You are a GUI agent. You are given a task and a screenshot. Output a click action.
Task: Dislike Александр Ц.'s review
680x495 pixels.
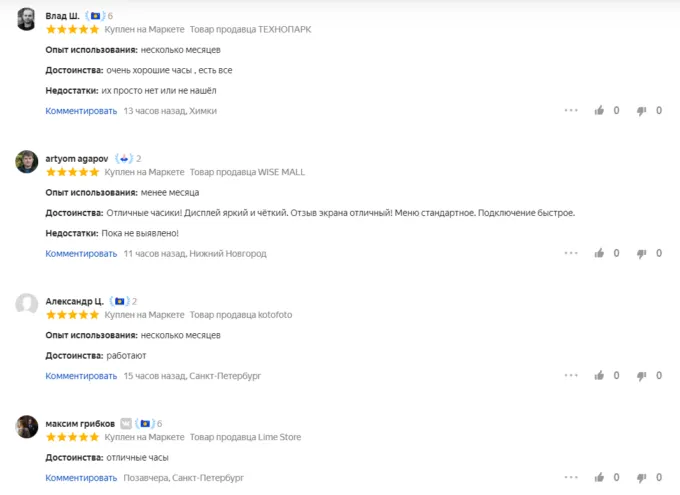pos(642,376)
